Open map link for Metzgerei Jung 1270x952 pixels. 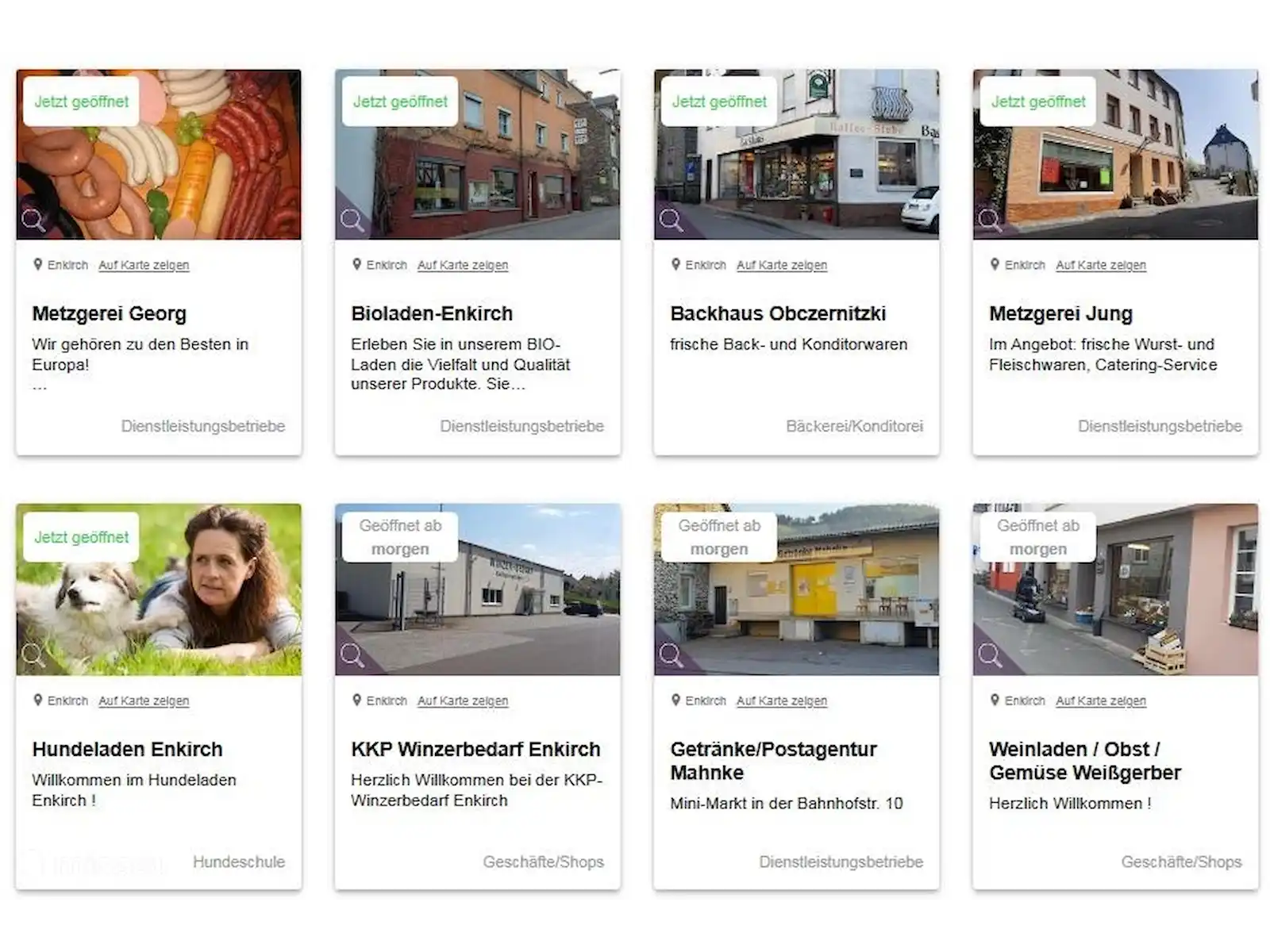point(1101,265)
